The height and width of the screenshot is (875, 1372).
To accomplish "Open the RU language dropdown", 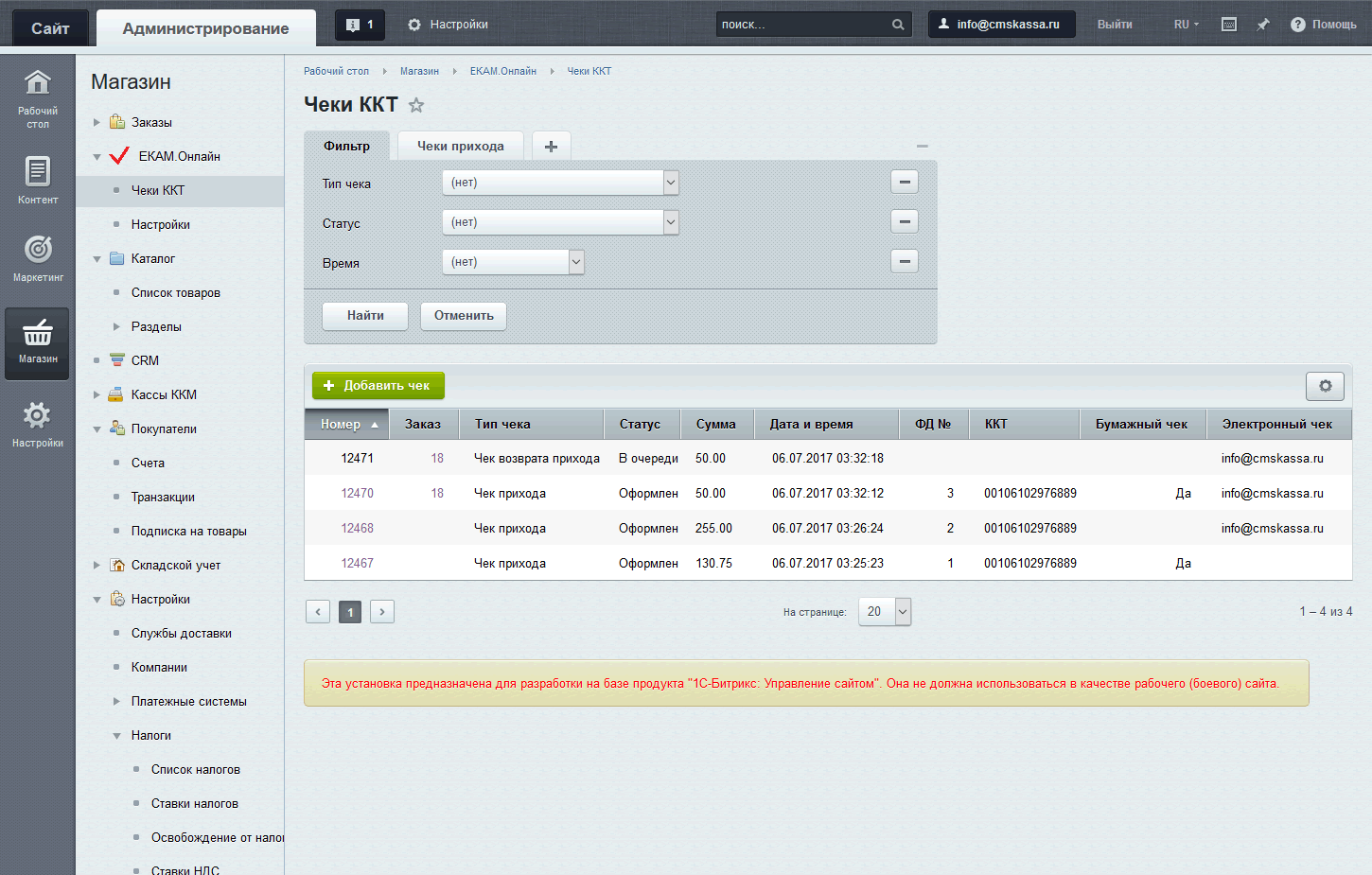I will click(1186, 25).
